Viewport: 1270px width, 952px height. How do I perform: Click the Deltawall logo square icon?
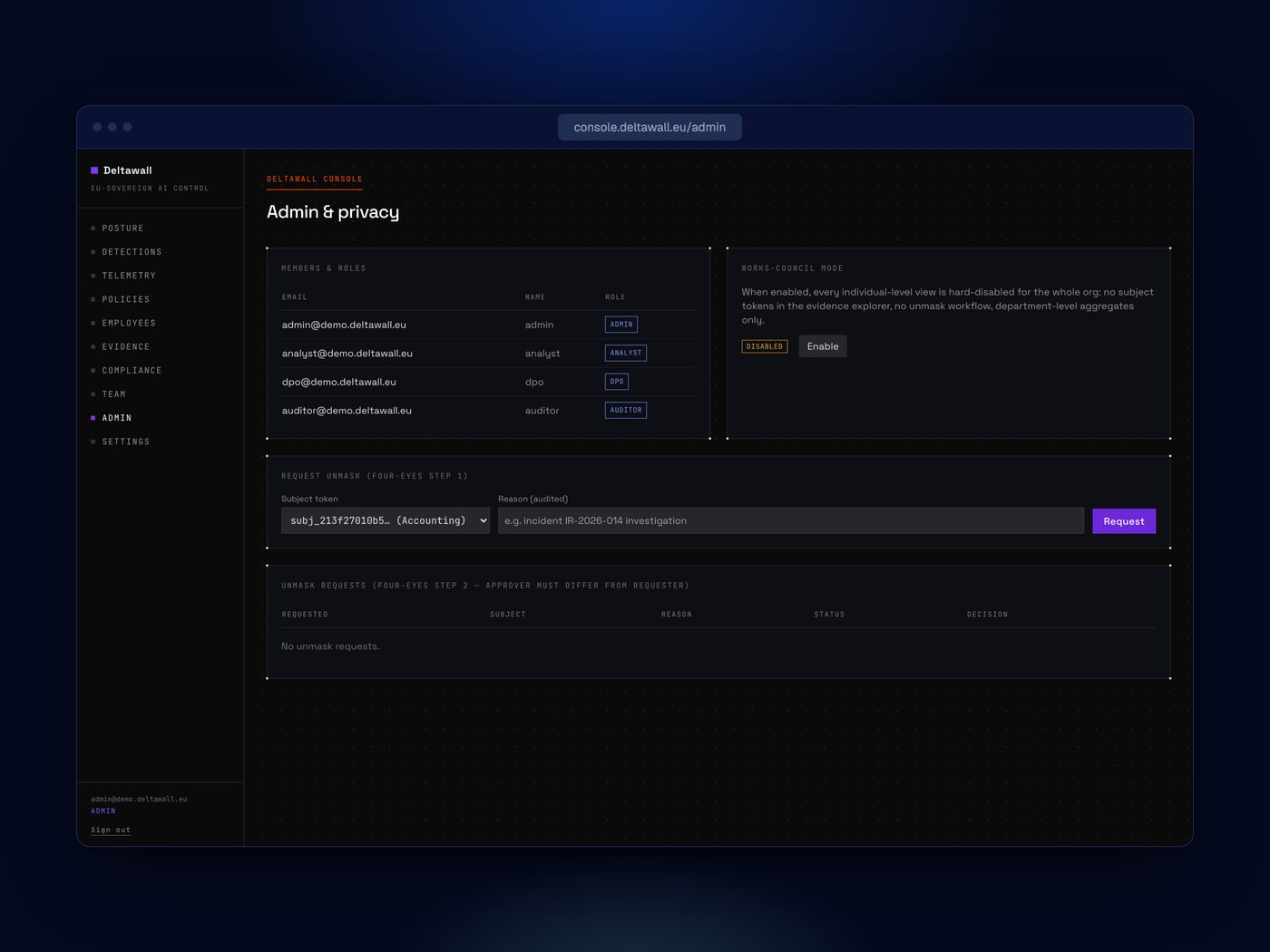point(94,170)
